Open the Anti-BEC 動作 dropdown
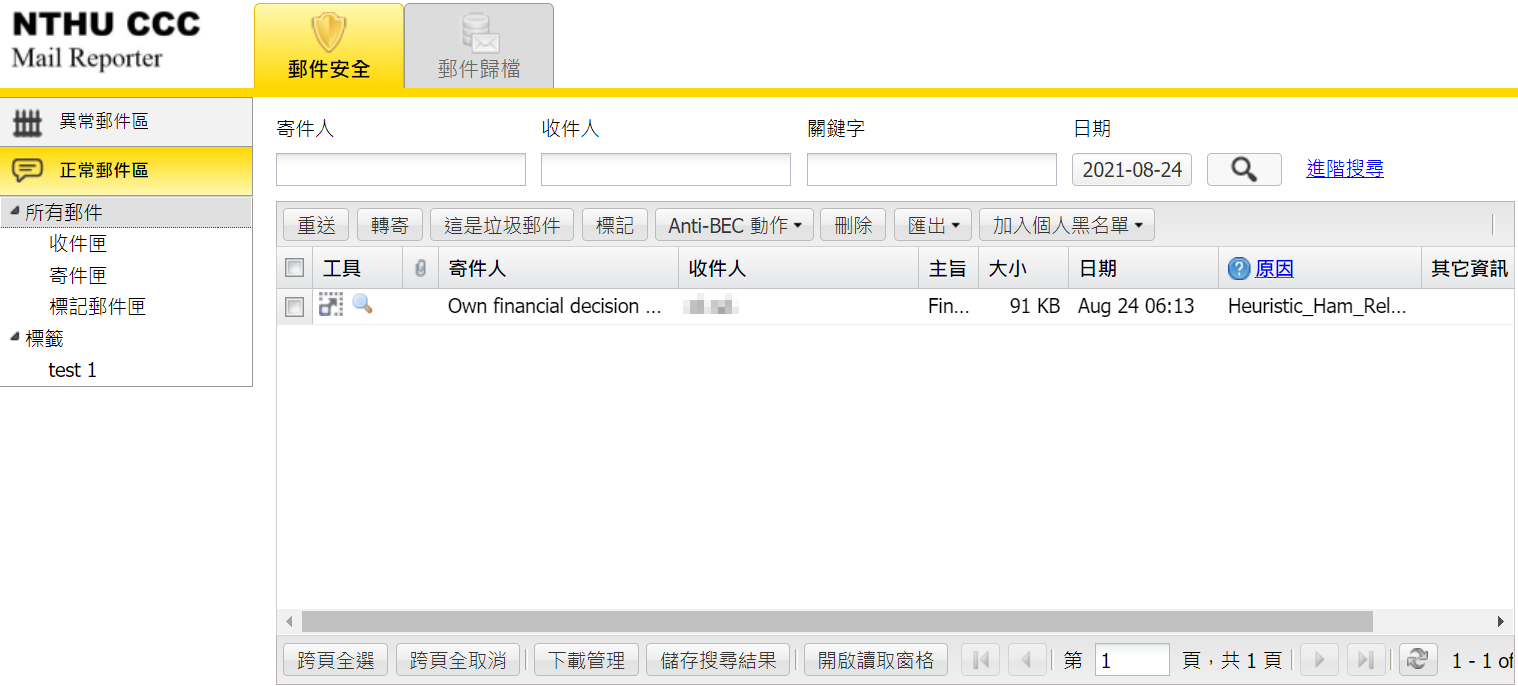The width and height of the screenshot is (1518, 686). [734, 225]
